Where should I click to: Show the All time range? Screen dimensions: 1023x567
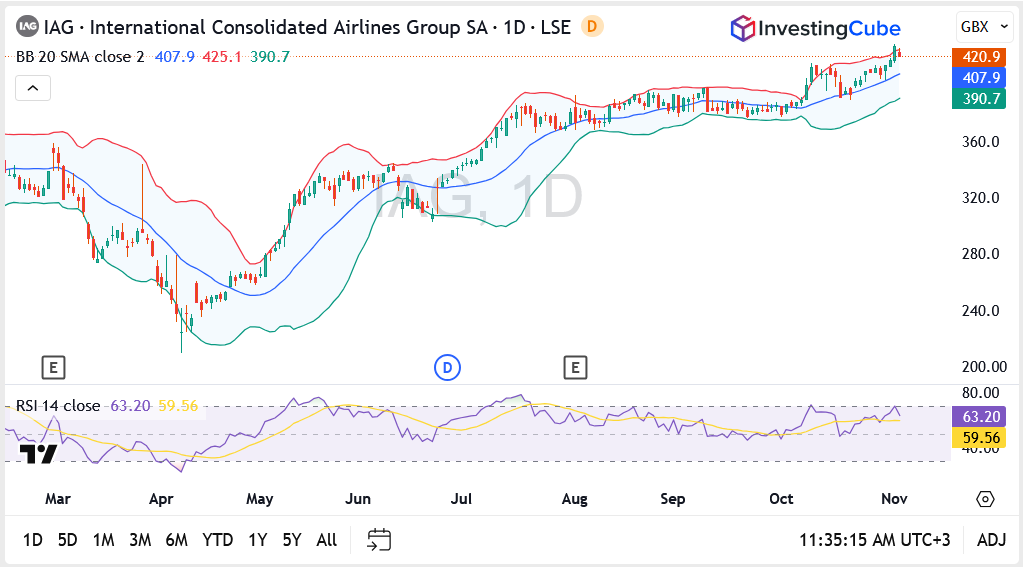pos(326,540)
